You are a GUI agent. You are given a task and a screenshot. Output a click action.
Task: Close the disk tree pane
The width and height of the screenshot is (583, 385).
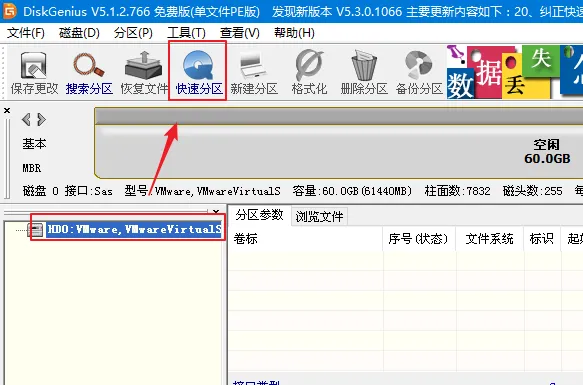point(216,212)
